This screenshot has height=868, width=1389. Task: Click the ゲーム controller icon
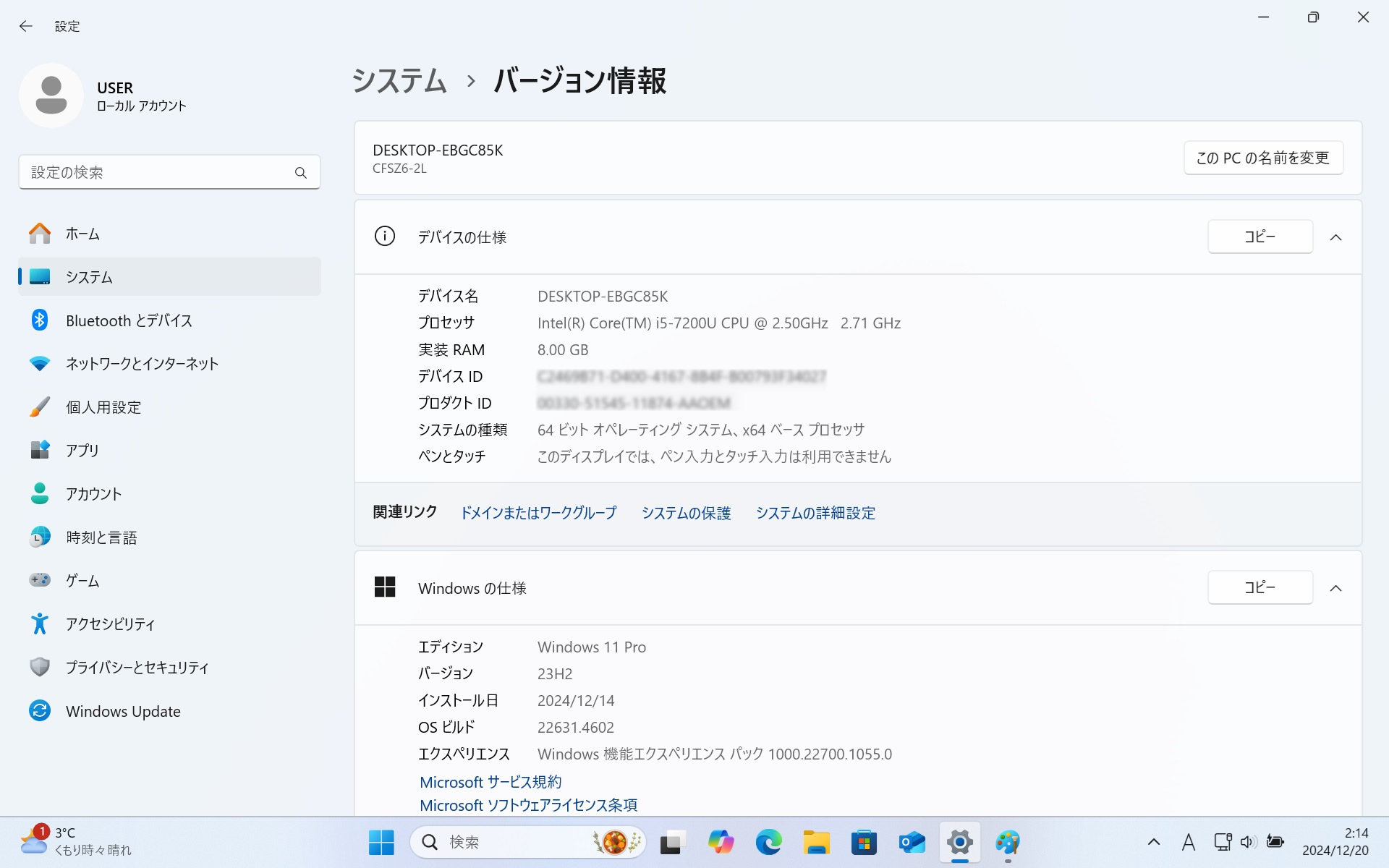click(x=40, y=580)
